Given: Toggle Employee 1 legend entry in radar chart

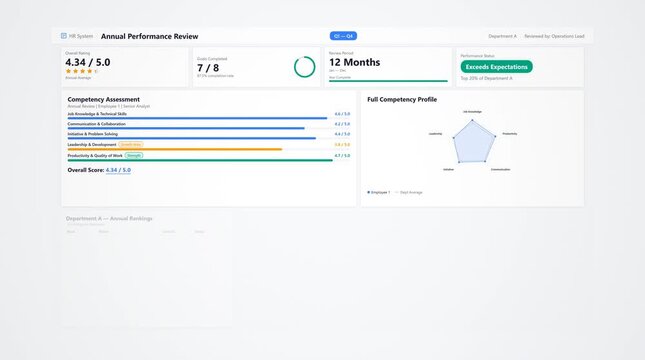Looking at the screenshot, I should pos(378,192).
